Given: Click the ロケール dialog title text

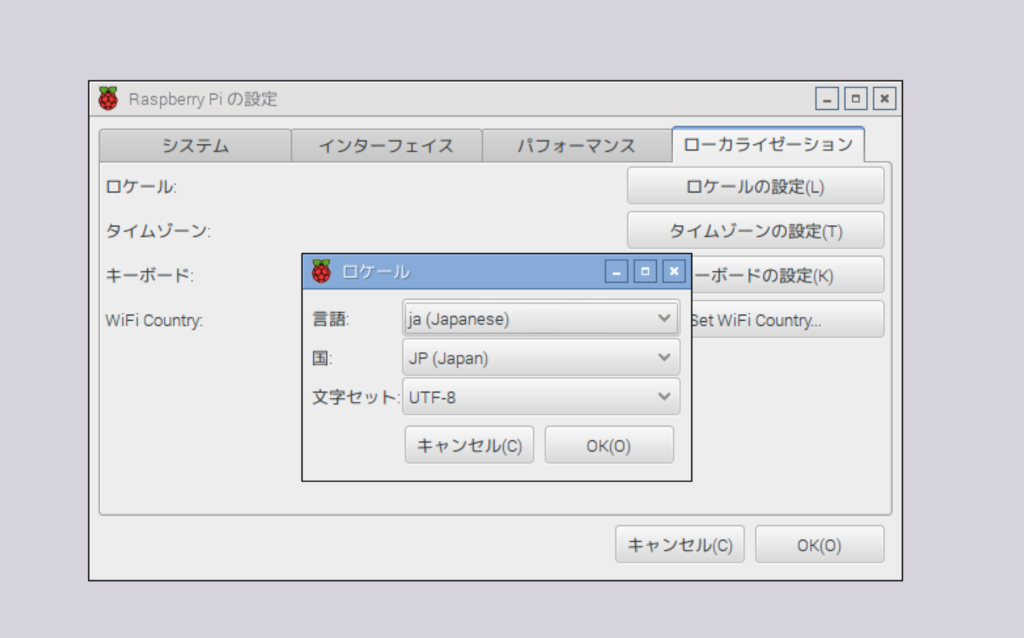Looking at the screenshot, I should [x=376, y=272].
